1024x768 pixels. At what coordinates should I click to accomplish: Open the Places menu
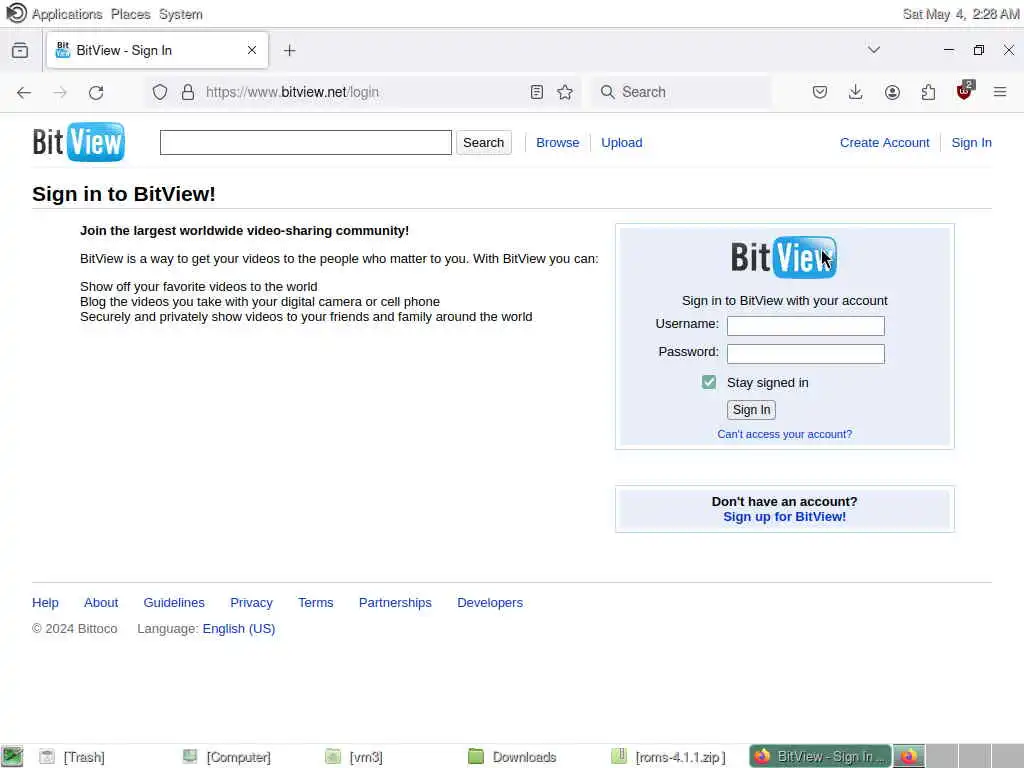pos(131,14)
